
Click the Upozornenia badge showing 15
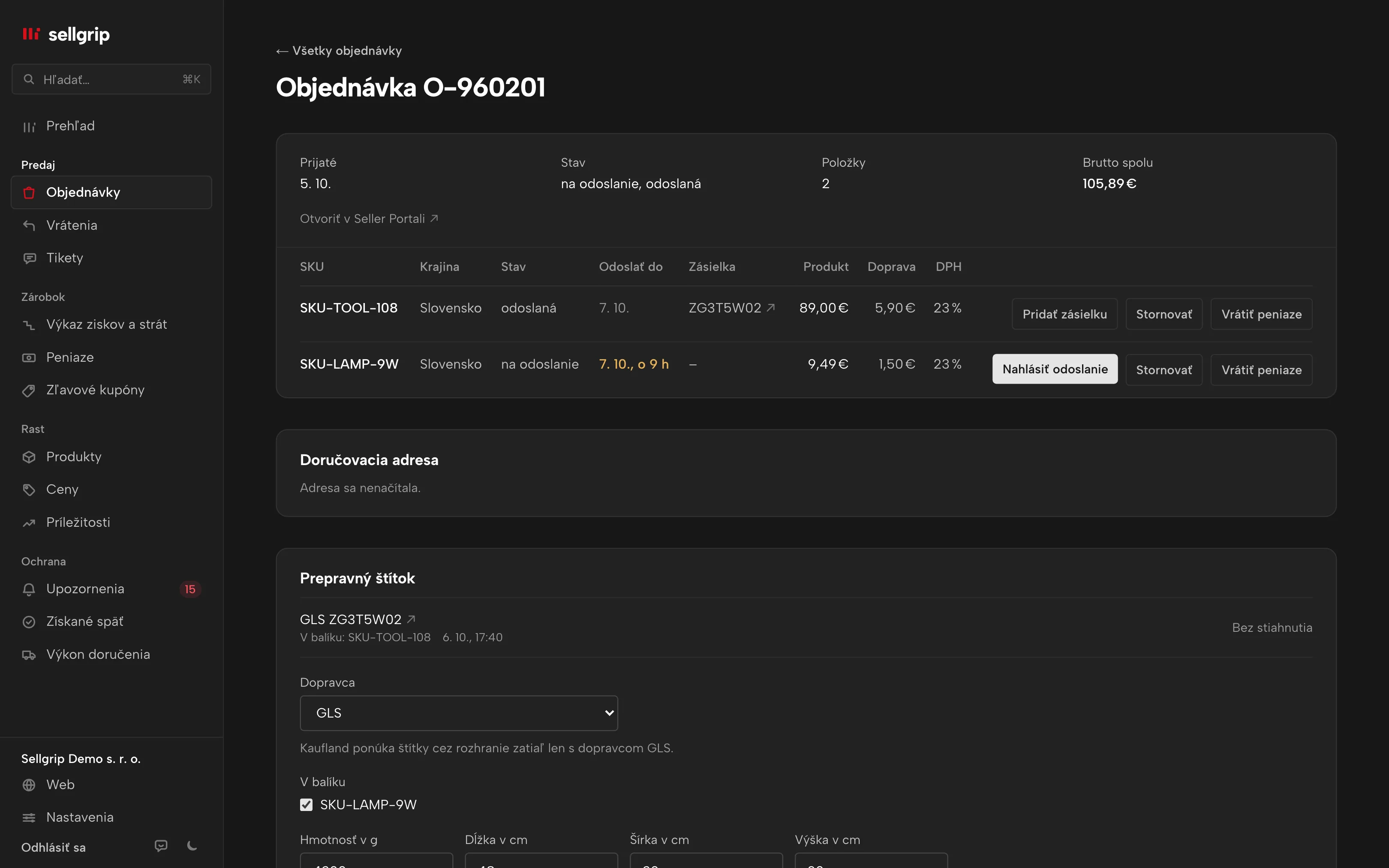[190, 589]
